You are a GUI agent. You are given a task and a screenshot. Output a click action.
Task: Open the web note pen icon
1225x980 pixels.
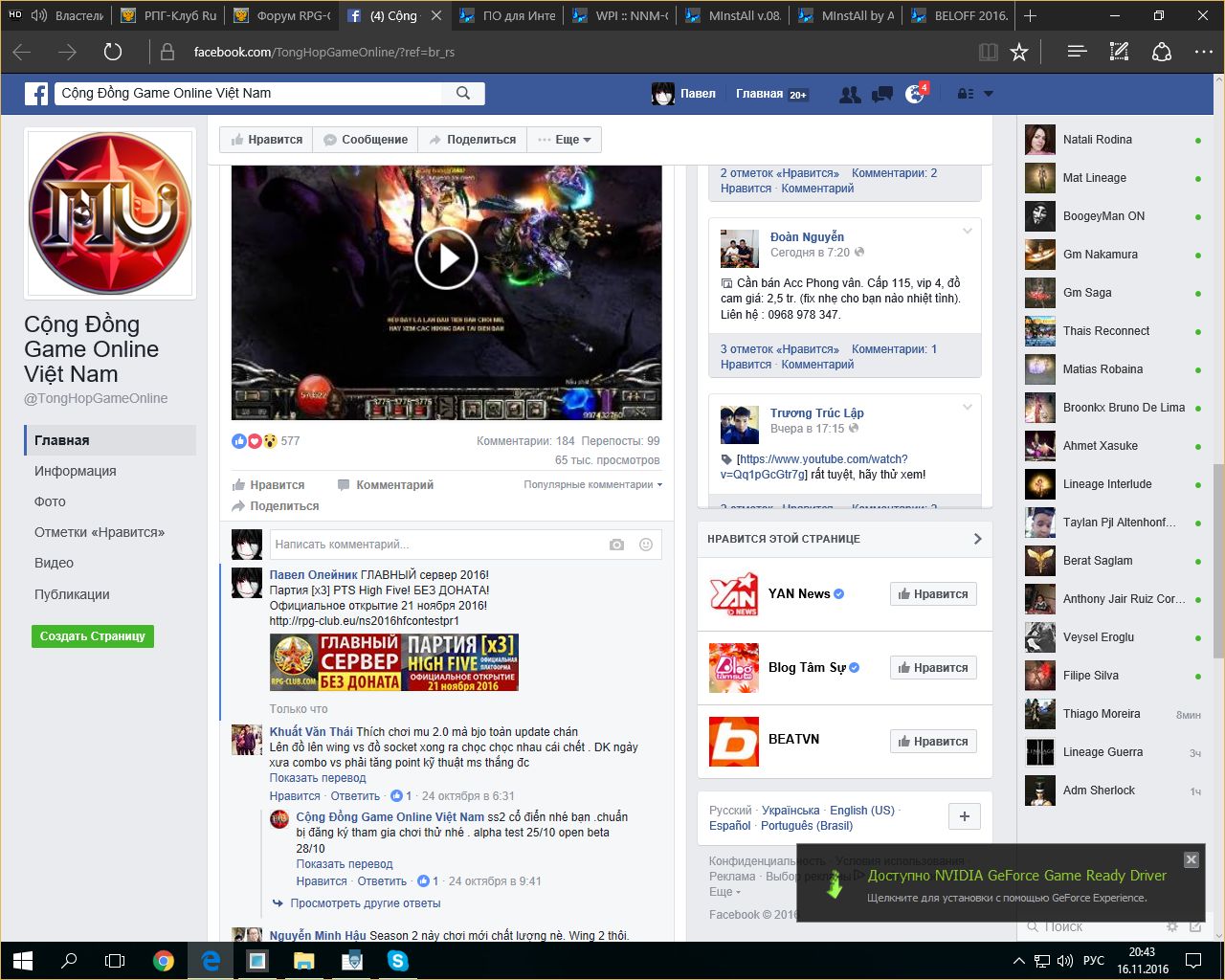(x=1119, y=52)
